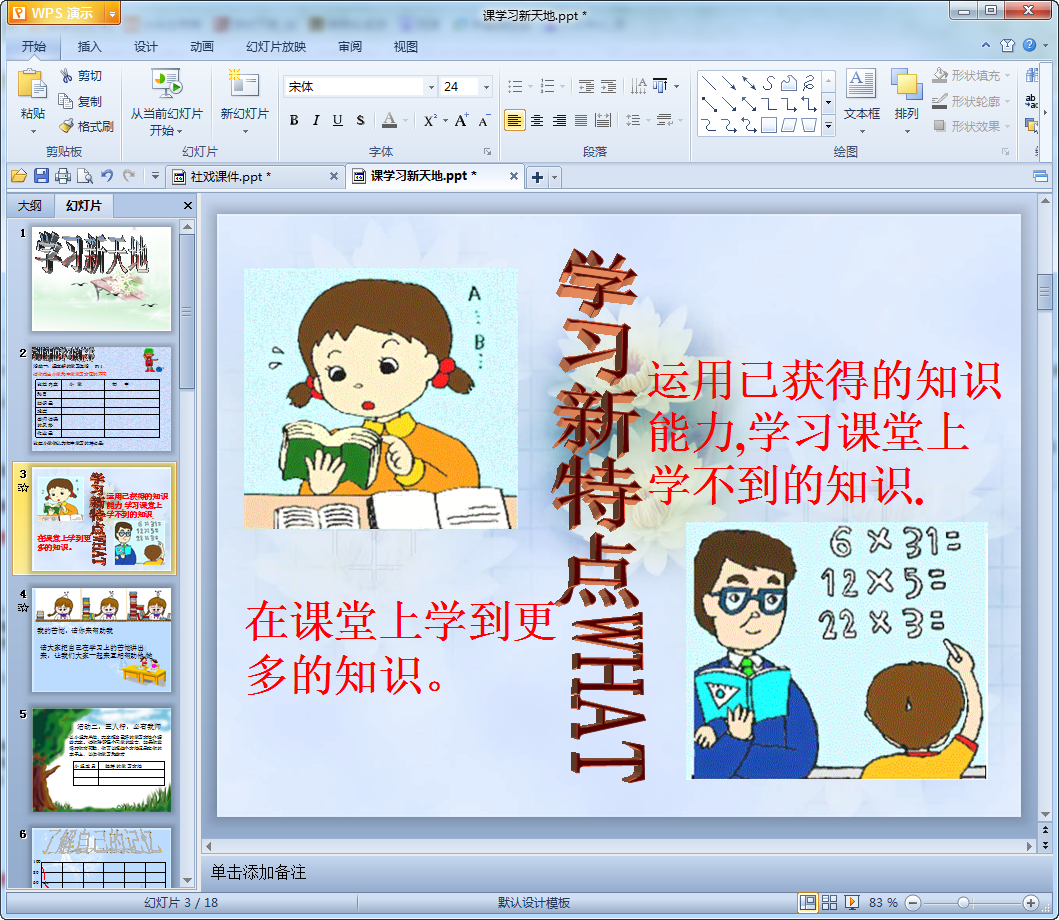
Task: Click the numbered list icon
Action: pos(548,86)
